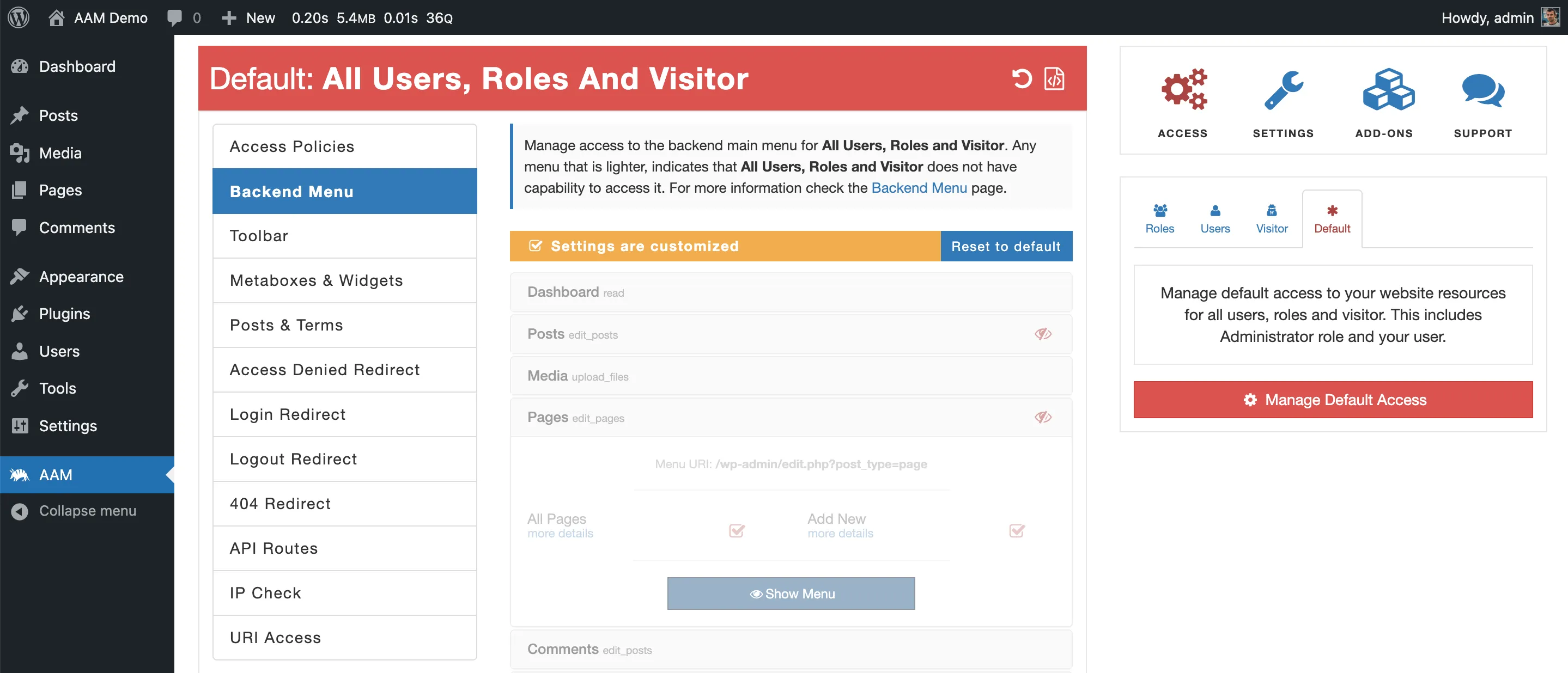Expand the Media upload_files menu row
The image size is (1568, 673).
click(791, 376)
